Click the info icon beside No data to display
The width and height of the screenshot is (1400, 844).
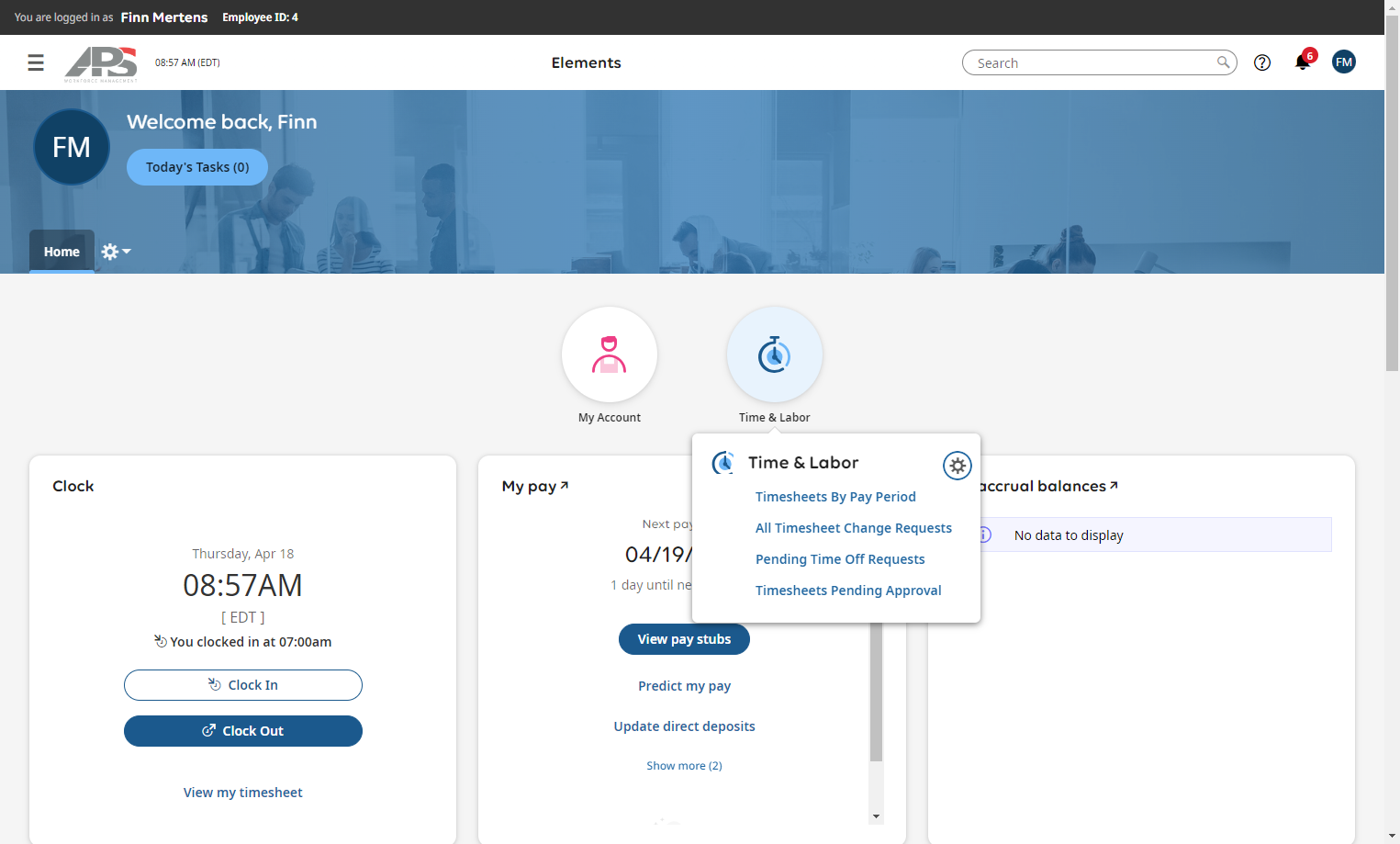click(984, 535)
